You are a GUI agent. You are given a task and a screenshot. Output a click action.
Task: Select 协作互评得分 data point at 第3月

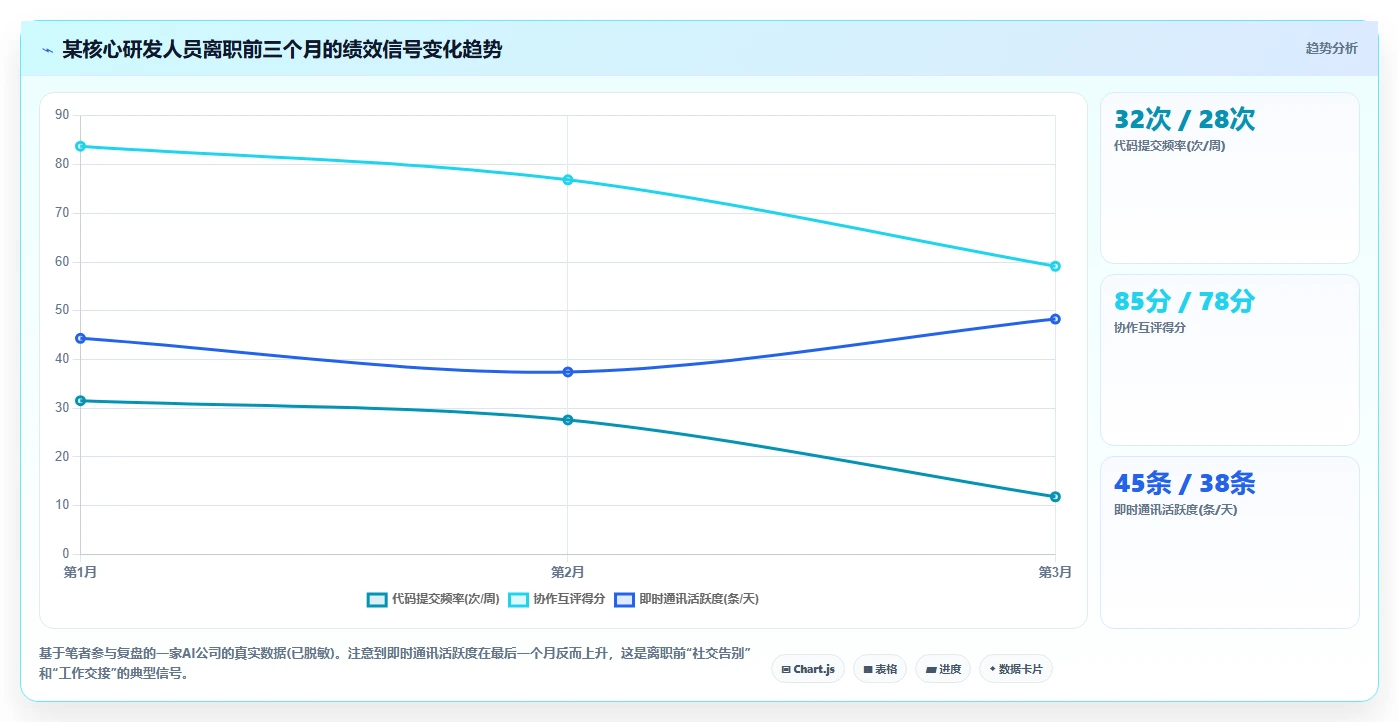pos(1055,266)
